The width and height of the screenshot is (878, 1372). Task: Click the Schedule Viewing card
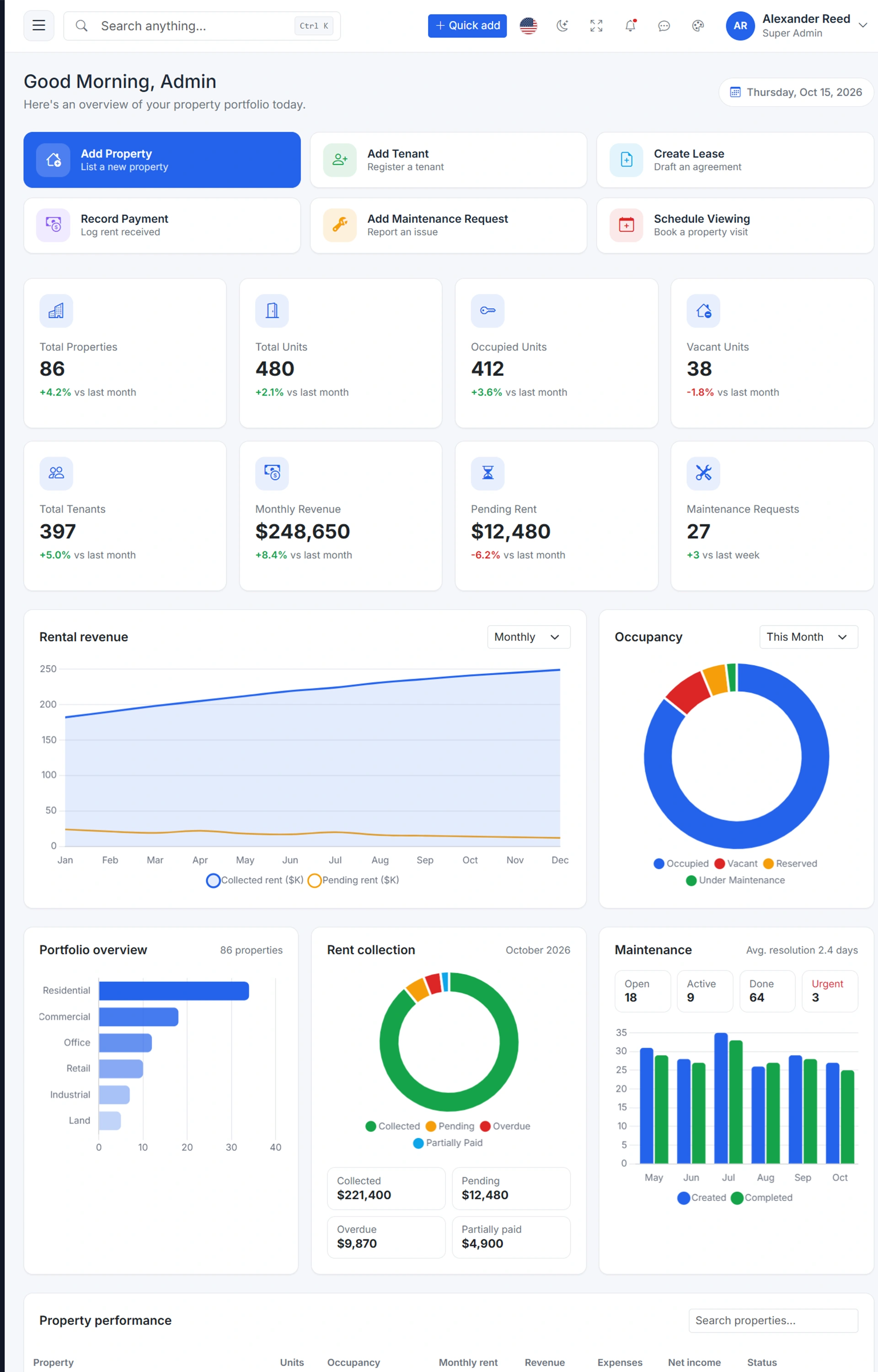coord(735,225)
